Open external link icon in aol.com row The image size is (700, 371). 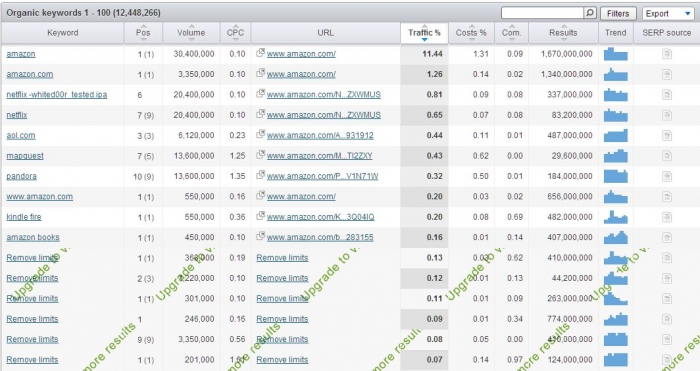click(x=260, y=135)
